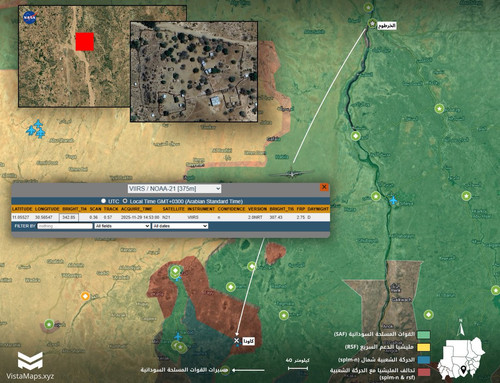Click the yellow RSF legend swatch

pos(424,347)
